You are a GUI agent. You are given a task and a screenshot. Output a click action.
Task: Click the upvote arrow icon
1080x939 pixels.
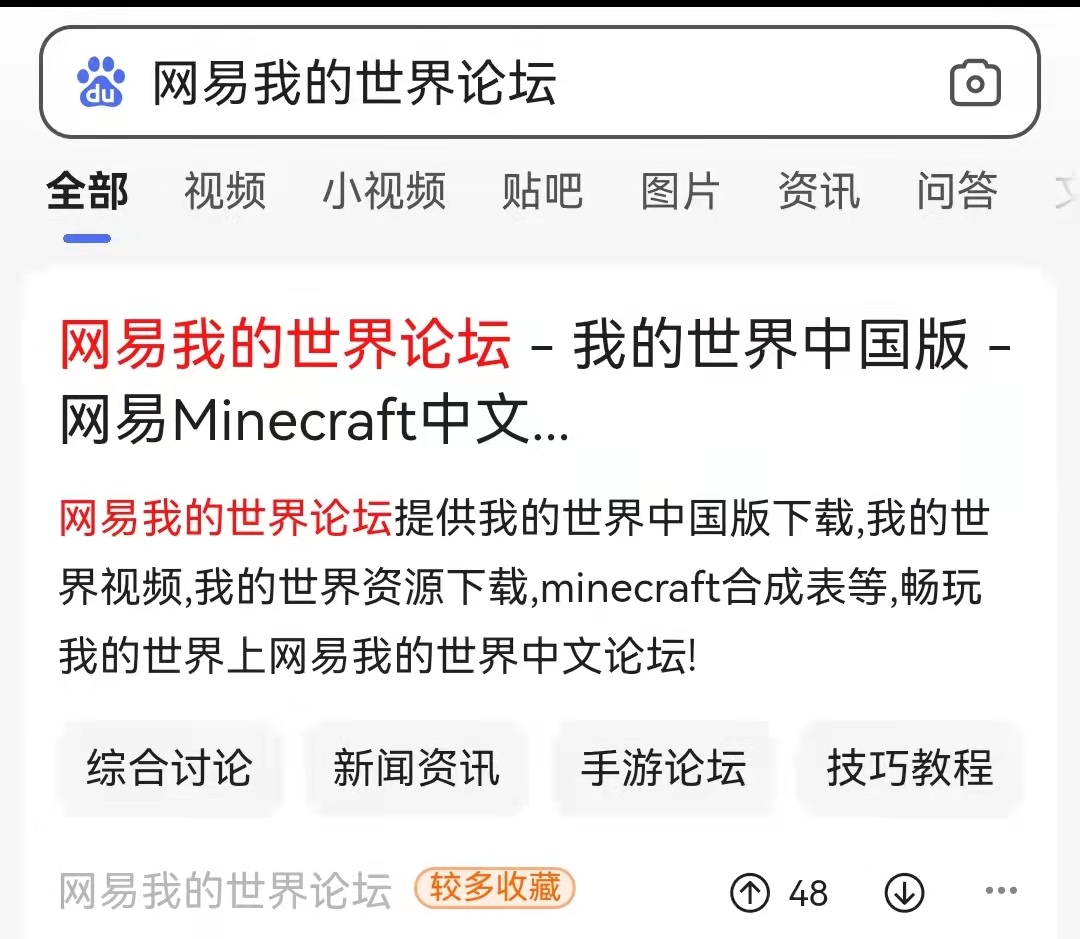pos(749,893)
